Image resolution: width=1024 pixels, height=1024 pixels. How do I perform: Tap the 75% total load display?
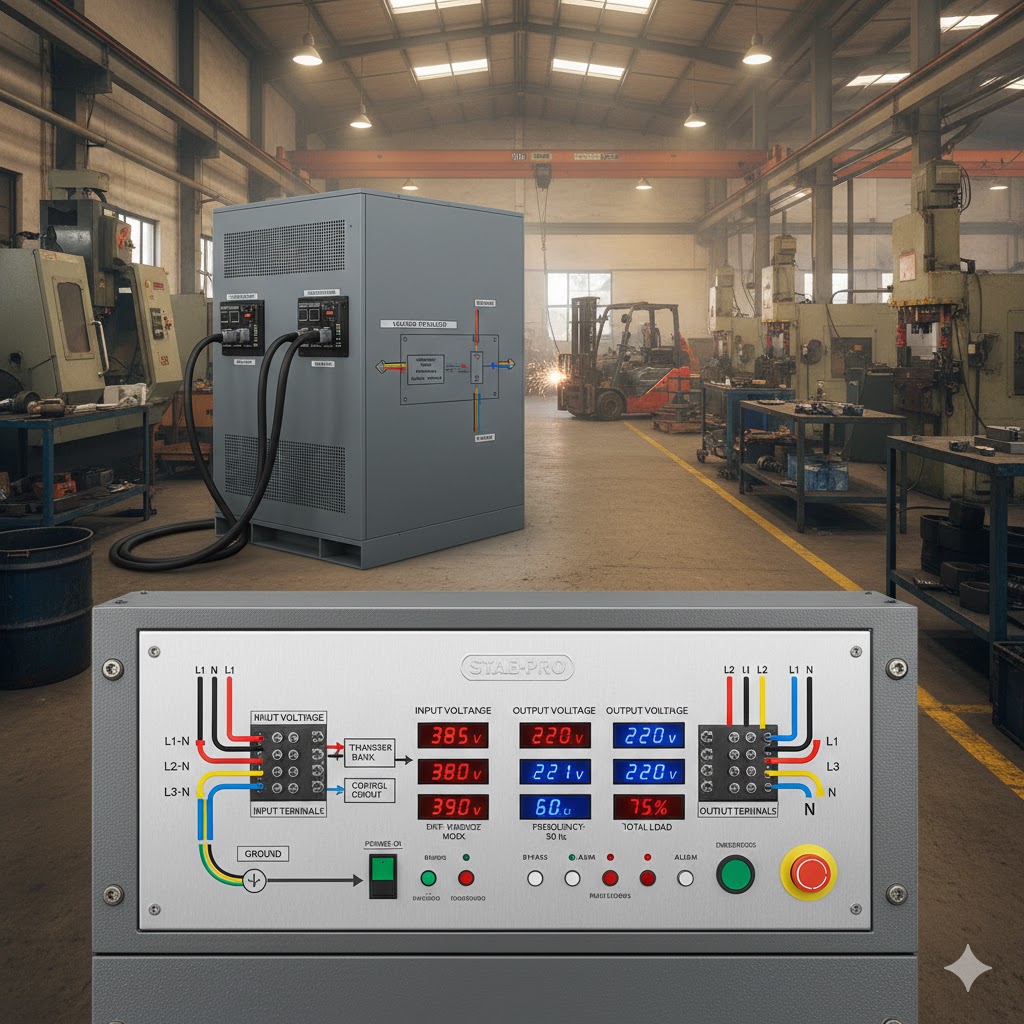click(x=648, y=807)
